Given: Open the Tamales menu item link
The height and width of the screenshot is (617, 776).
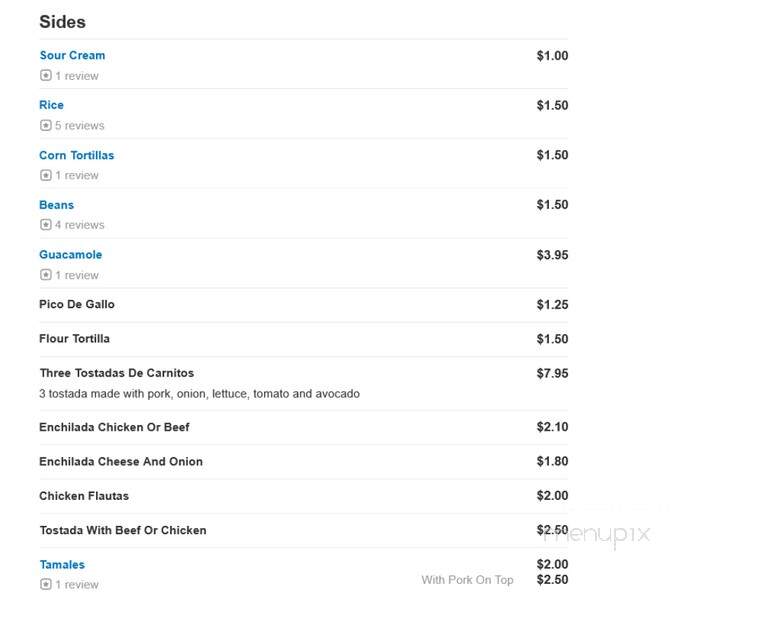Looking at the screenshot, I should [x=62, y=565].
